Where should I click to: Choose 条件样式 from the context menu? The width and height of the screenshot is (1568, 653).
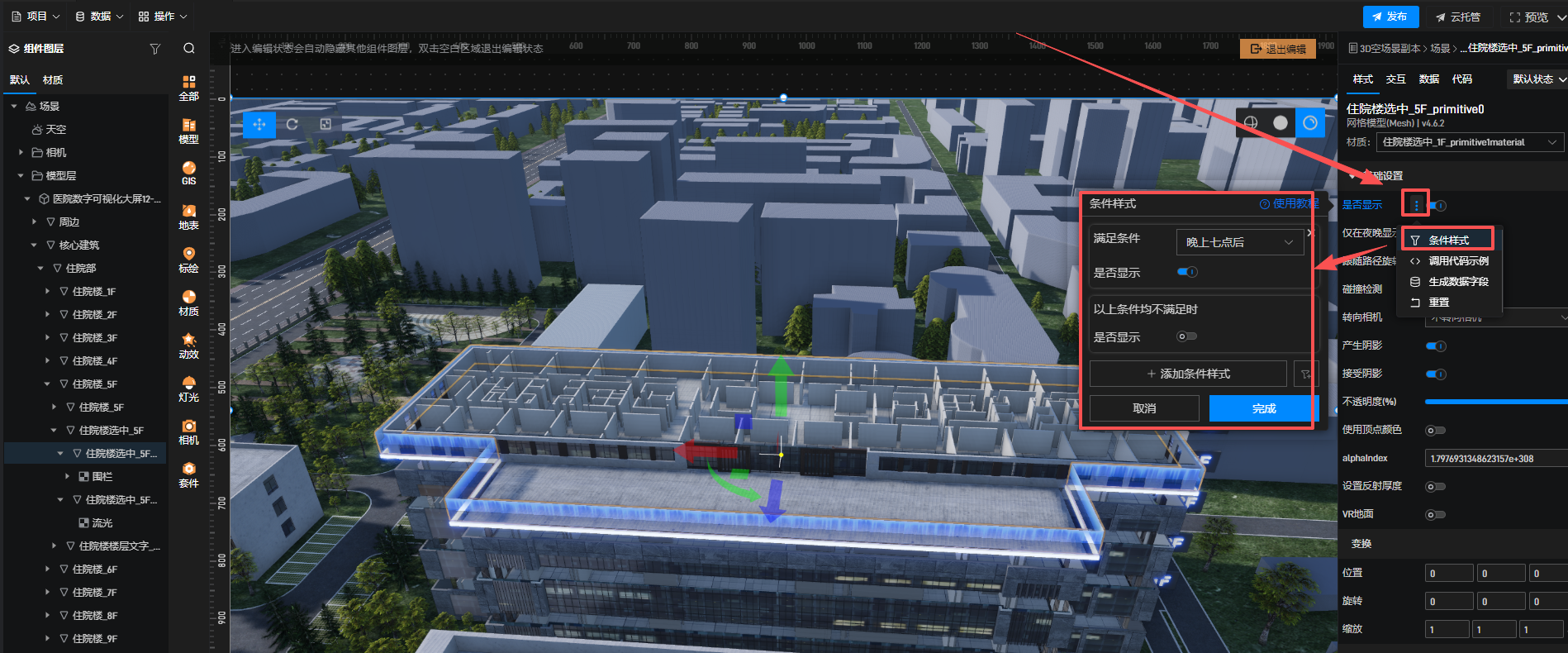[x=1448, y=241]
